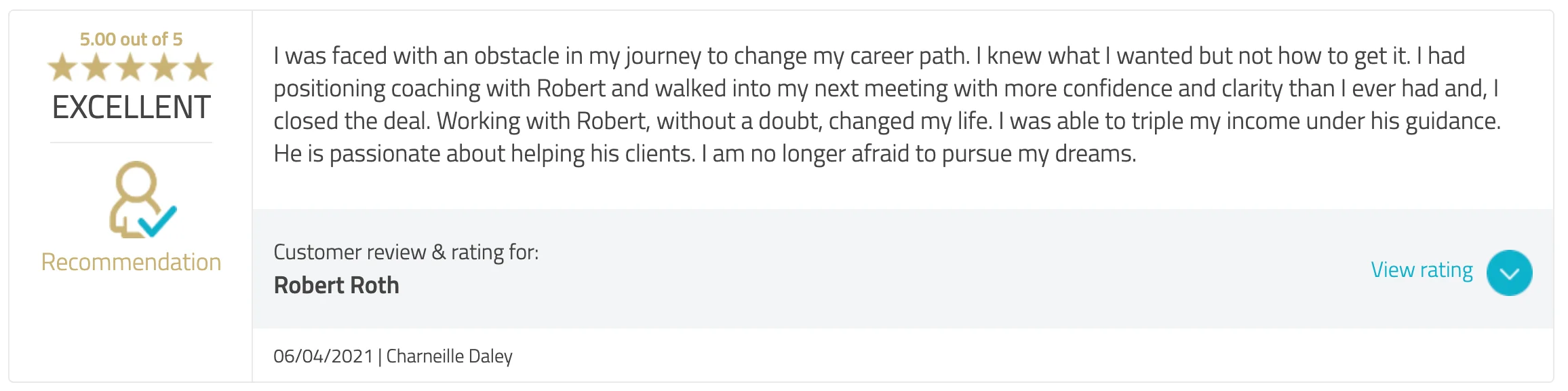Click the gold Recommendation label

tap(131, 263)
